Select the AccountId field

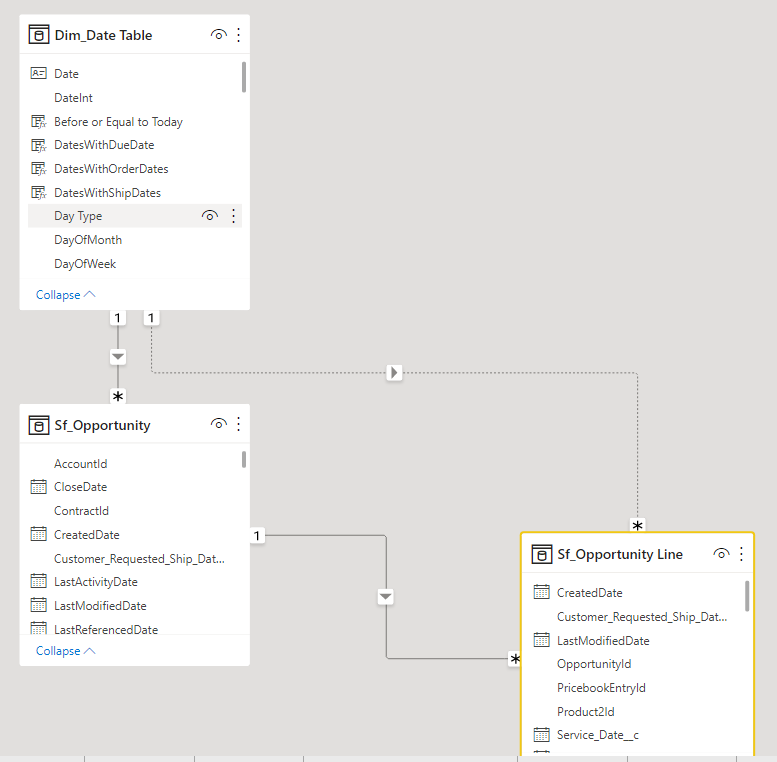[135, 464]
